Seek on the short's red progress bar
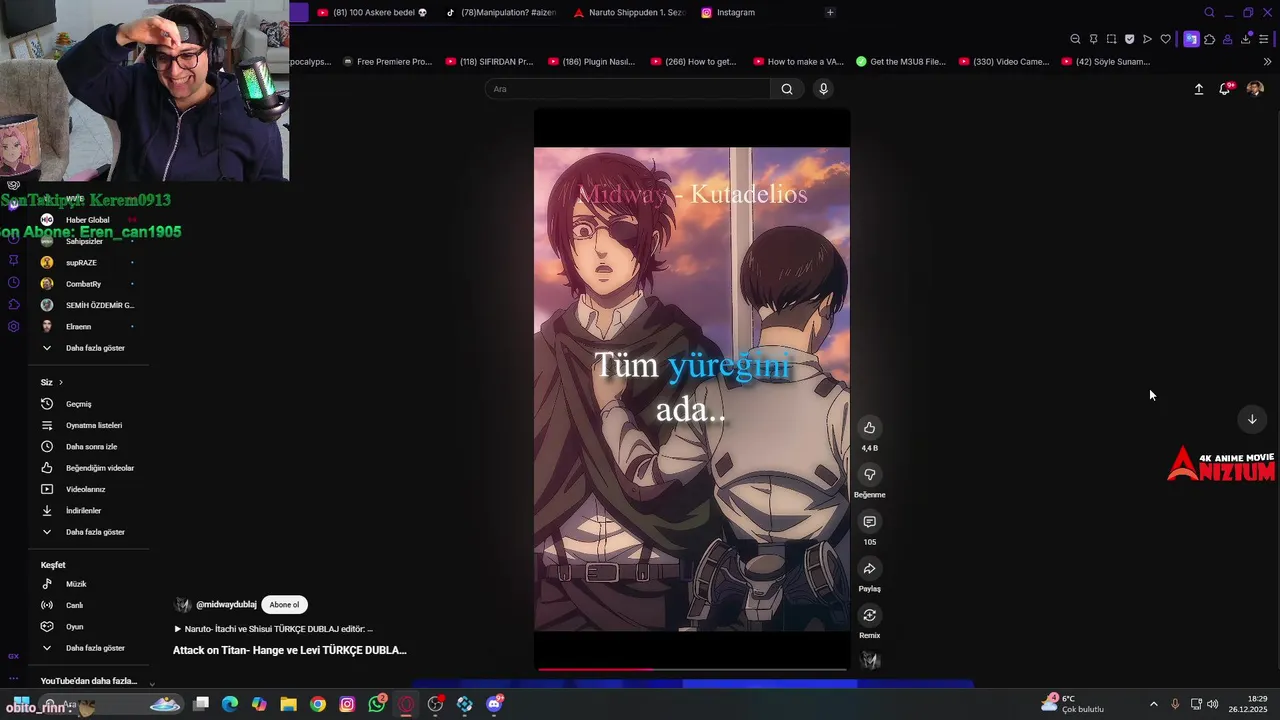 [x=692, y=669]
